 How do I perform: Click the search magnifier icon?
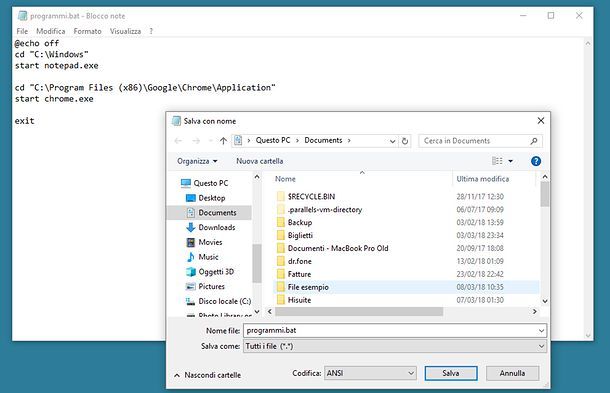[534, 141]
